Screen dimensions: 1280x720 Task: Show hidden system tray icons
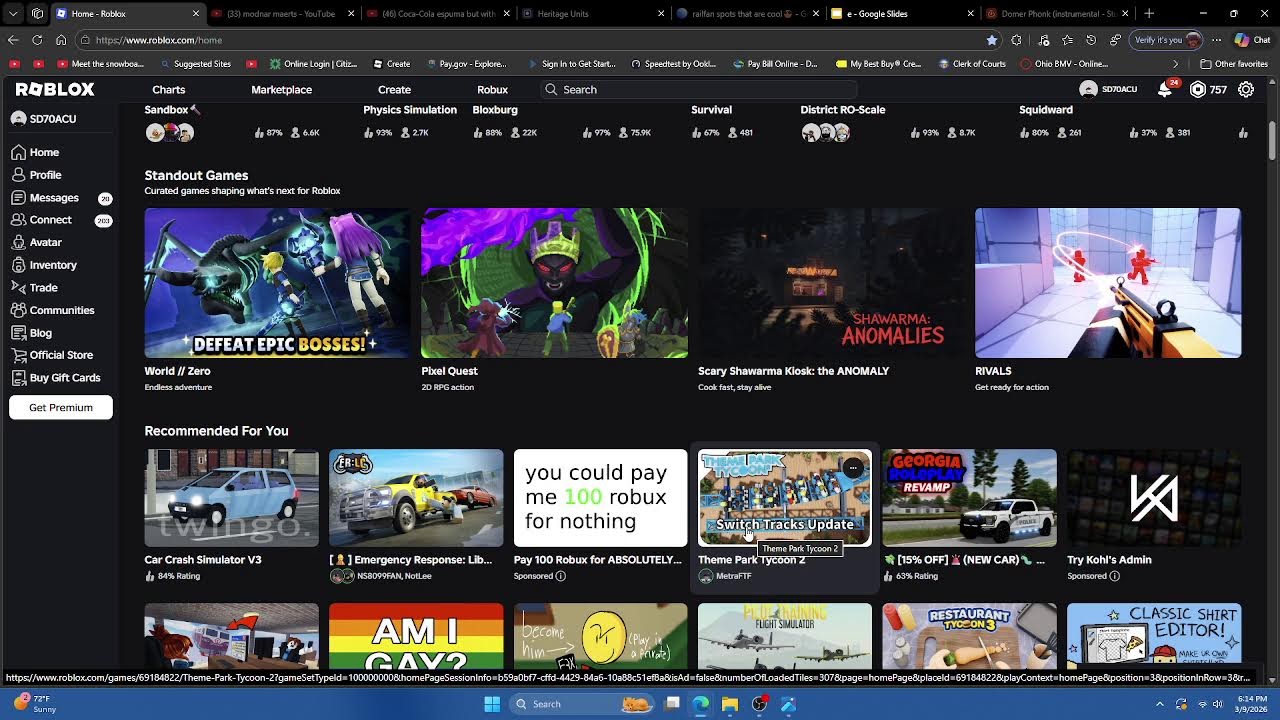(x=1159, y=704)
